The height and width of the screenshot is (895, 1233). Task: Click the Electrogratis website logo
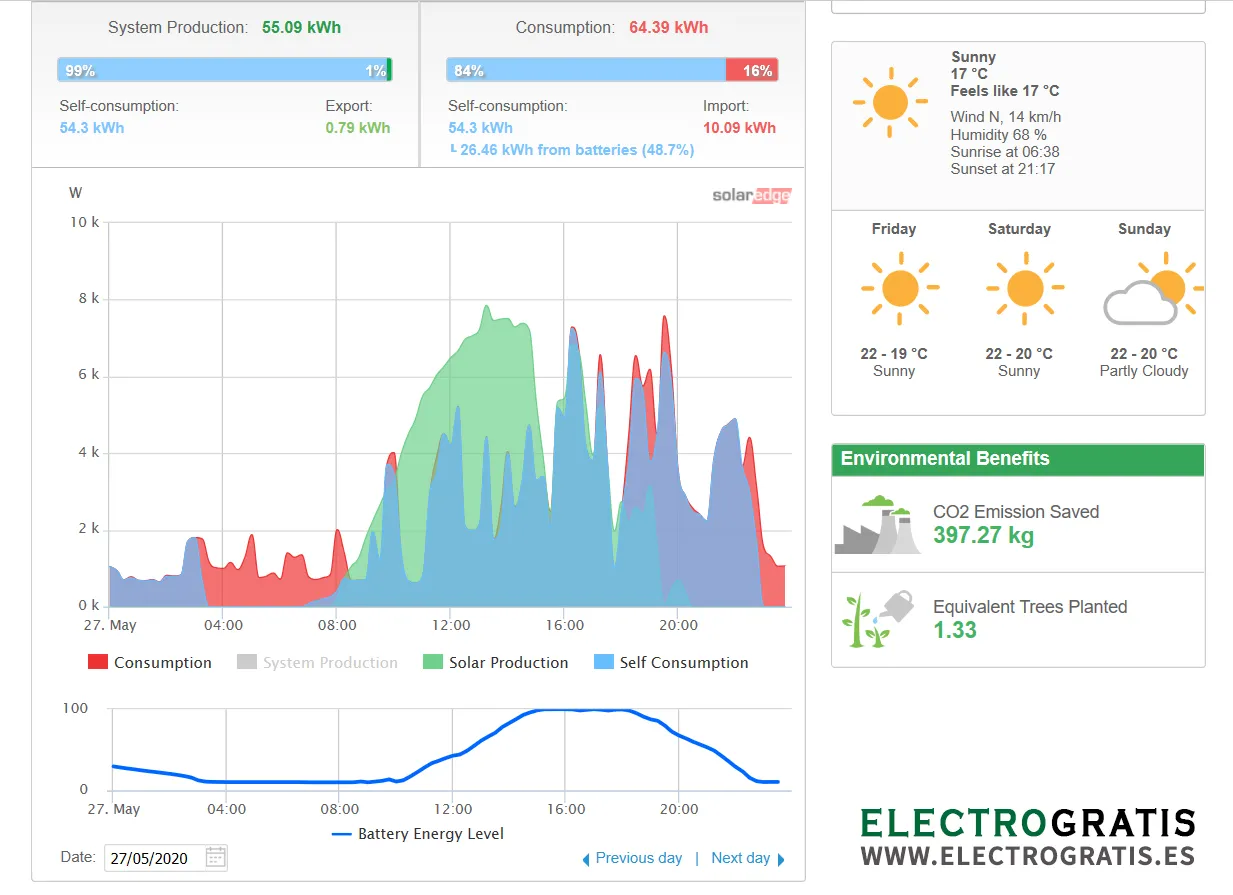coord(1028,838)
